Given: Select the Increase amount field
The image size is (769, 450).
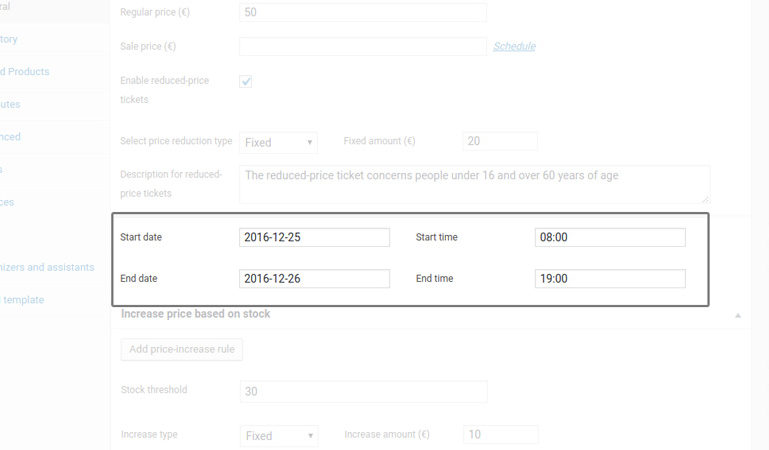Looking at the screenshot, I should click(x=501, y=435).
